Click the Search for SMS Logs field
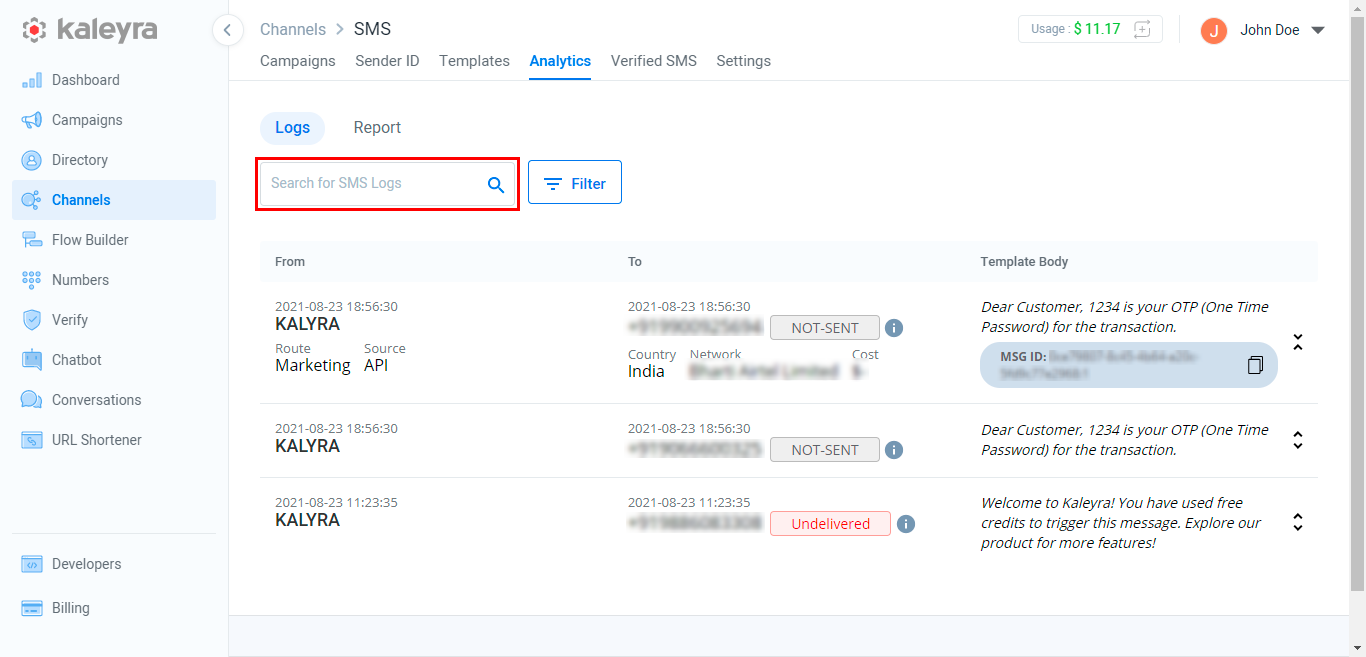Viewport: 1366px width, 657px height. (387, 184)
